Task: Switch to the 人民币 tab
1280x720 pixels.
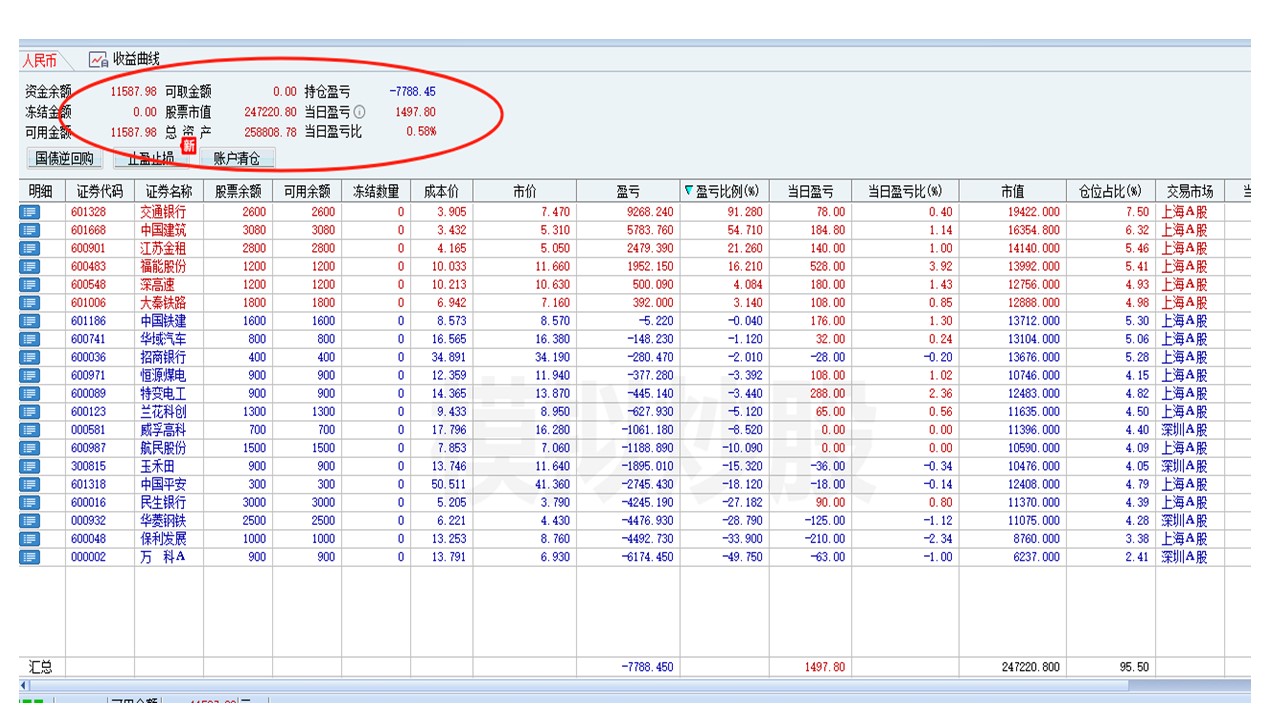Action: 40,60
